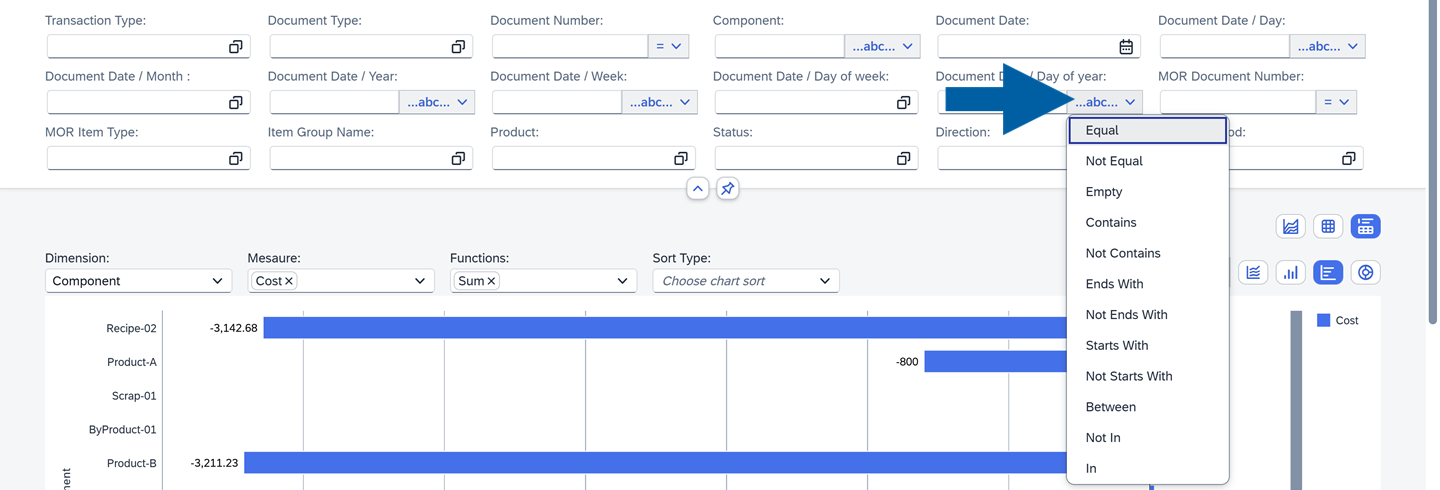This screenshot has height=490, width=1440.
Task: Switch to the vertical column chart type
Action: pyautogui.click(x=1291, y=272)
